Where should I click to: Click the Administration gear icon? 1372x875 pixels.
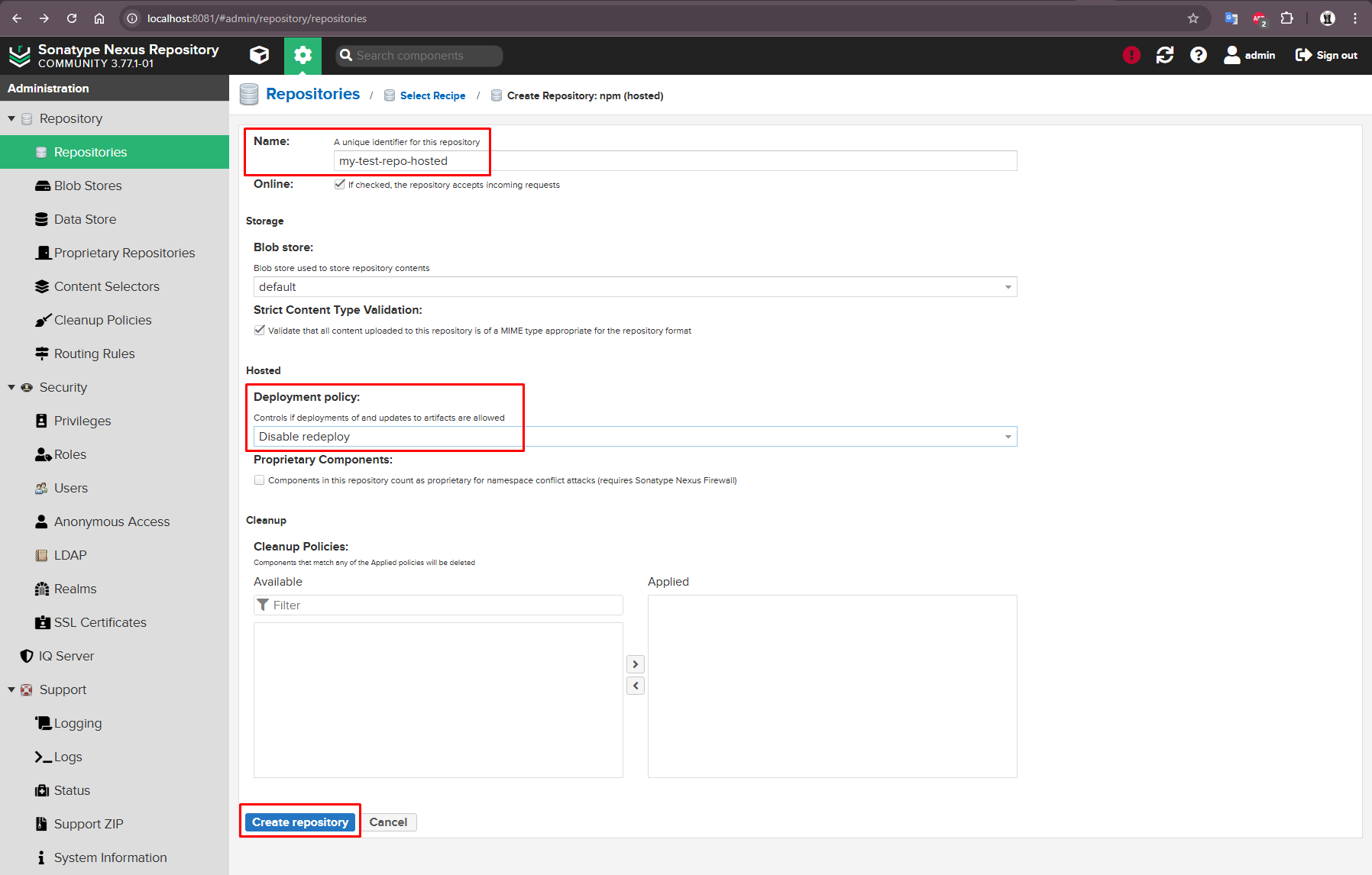(x=303, y=55)
